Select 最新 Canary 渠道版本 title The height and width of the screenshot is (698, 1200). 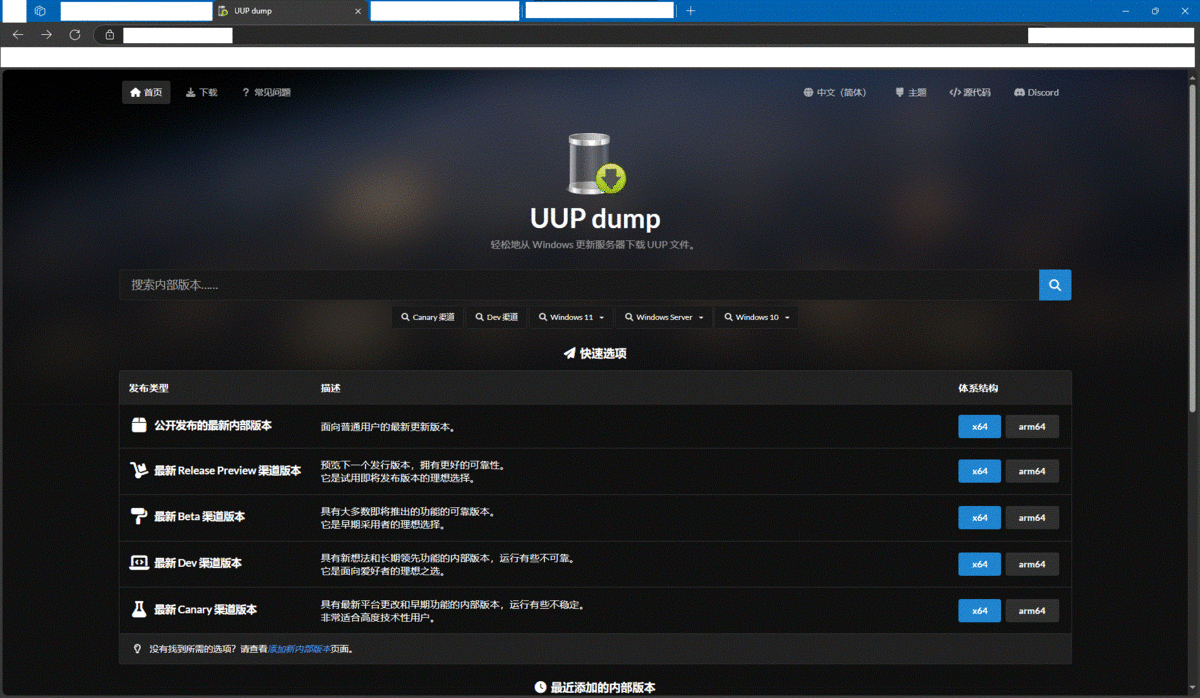[x=205, y=609]
